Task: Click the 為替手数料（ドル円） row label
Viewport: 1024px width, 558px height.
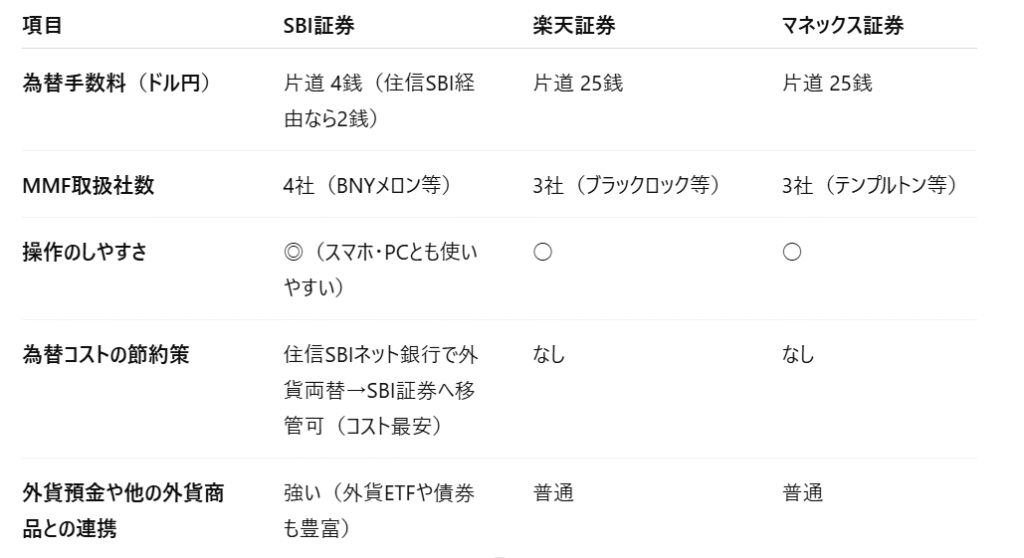Action: 117,83
